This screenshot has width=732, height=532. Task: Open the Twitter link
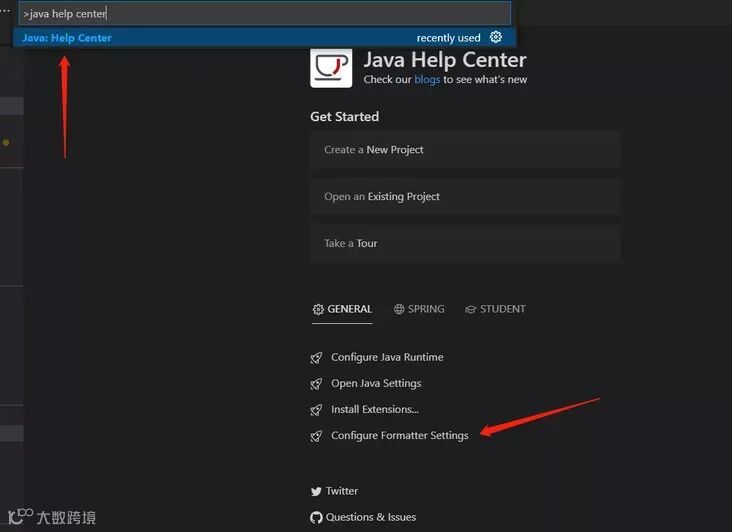342,491
